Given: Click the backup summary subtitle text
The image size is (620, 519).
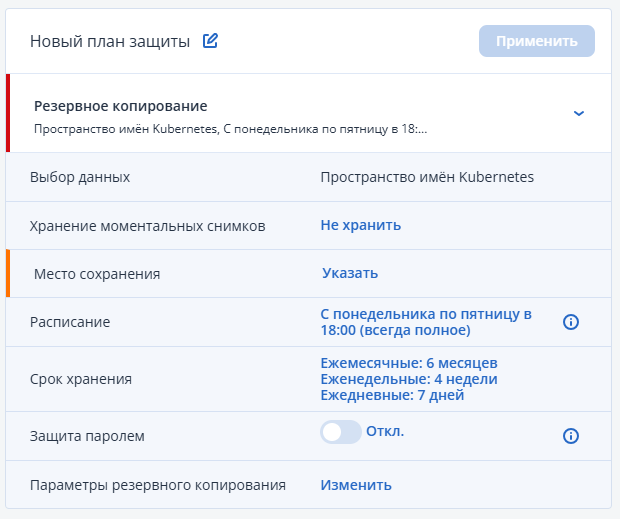Looking at the screenshot, I should (x=231, y=129).
